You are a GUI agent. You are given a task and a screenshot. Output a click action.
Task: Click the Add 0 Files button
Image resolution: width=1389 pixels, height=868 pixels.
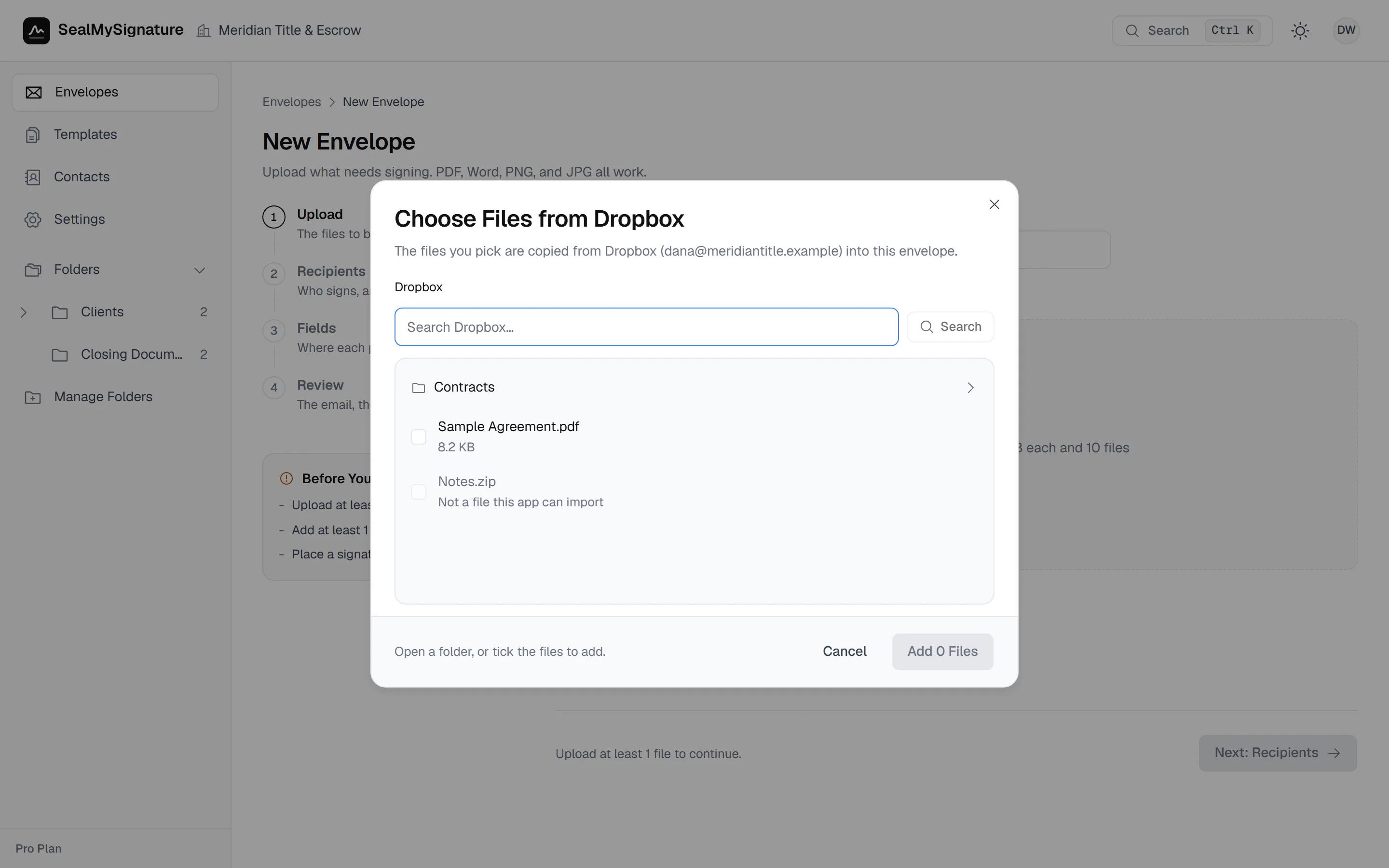click(x=942, y=651)
